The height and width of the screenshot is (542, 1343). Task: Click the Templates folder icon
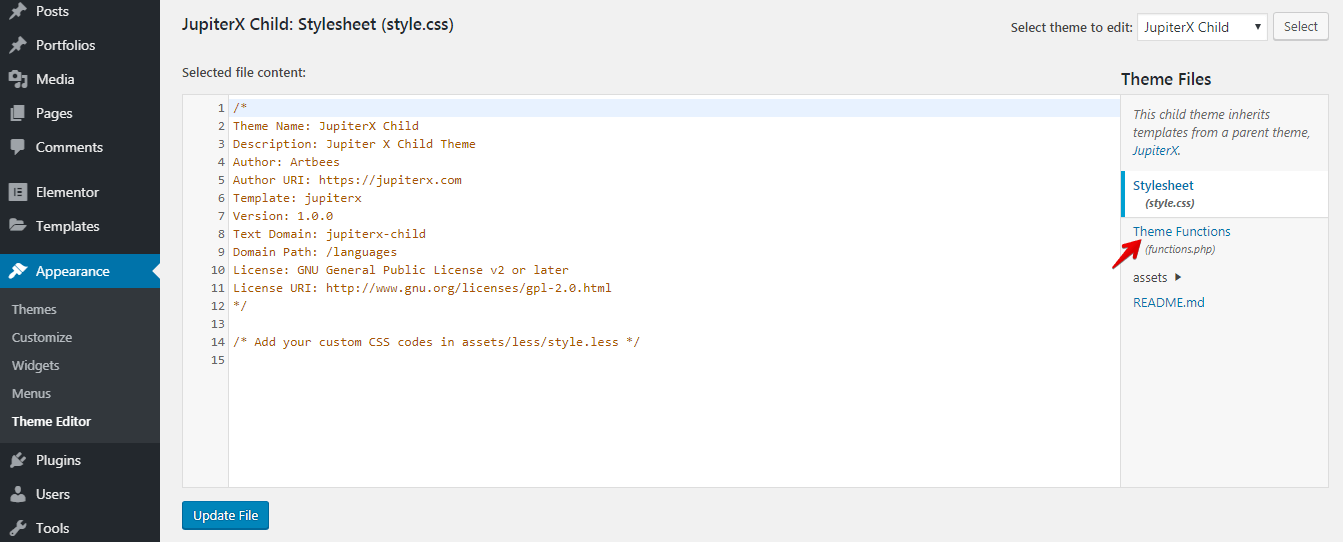[x=17, y=226]
